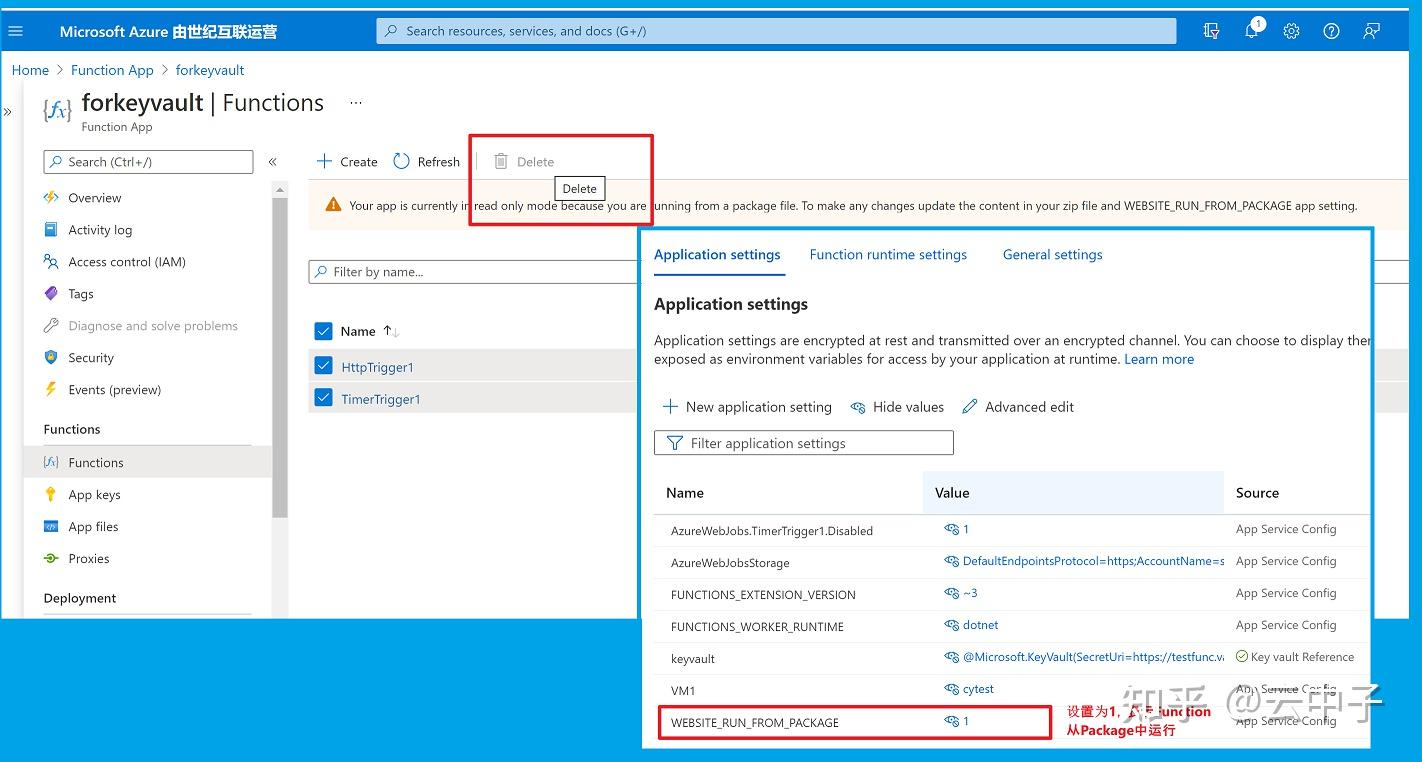This screenshot has width=1422, height=762.
Task: Click the Learn more link
Action: tap(1159, 359)
